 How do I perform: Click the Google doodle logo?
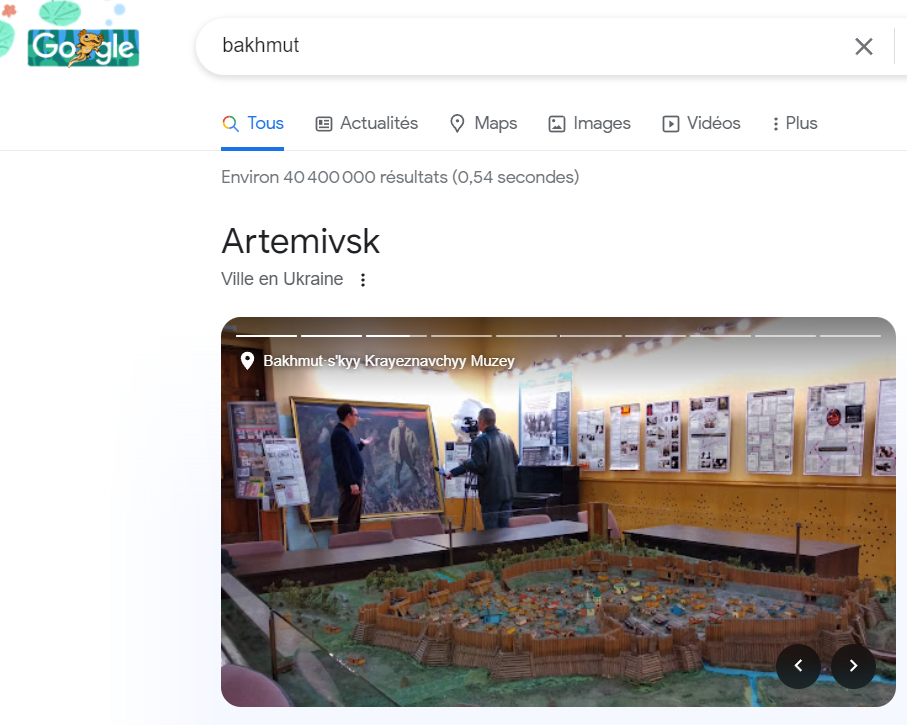tap(82, 46)
